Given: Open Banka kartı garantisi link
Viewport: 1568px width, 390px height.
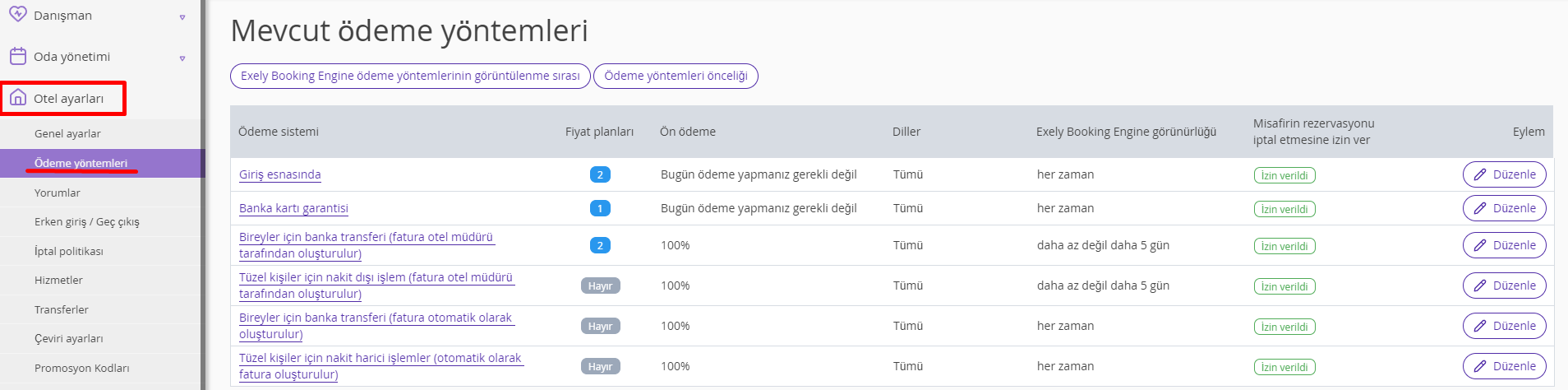Looking at the screenshot, I should click(x=293, y=208).
